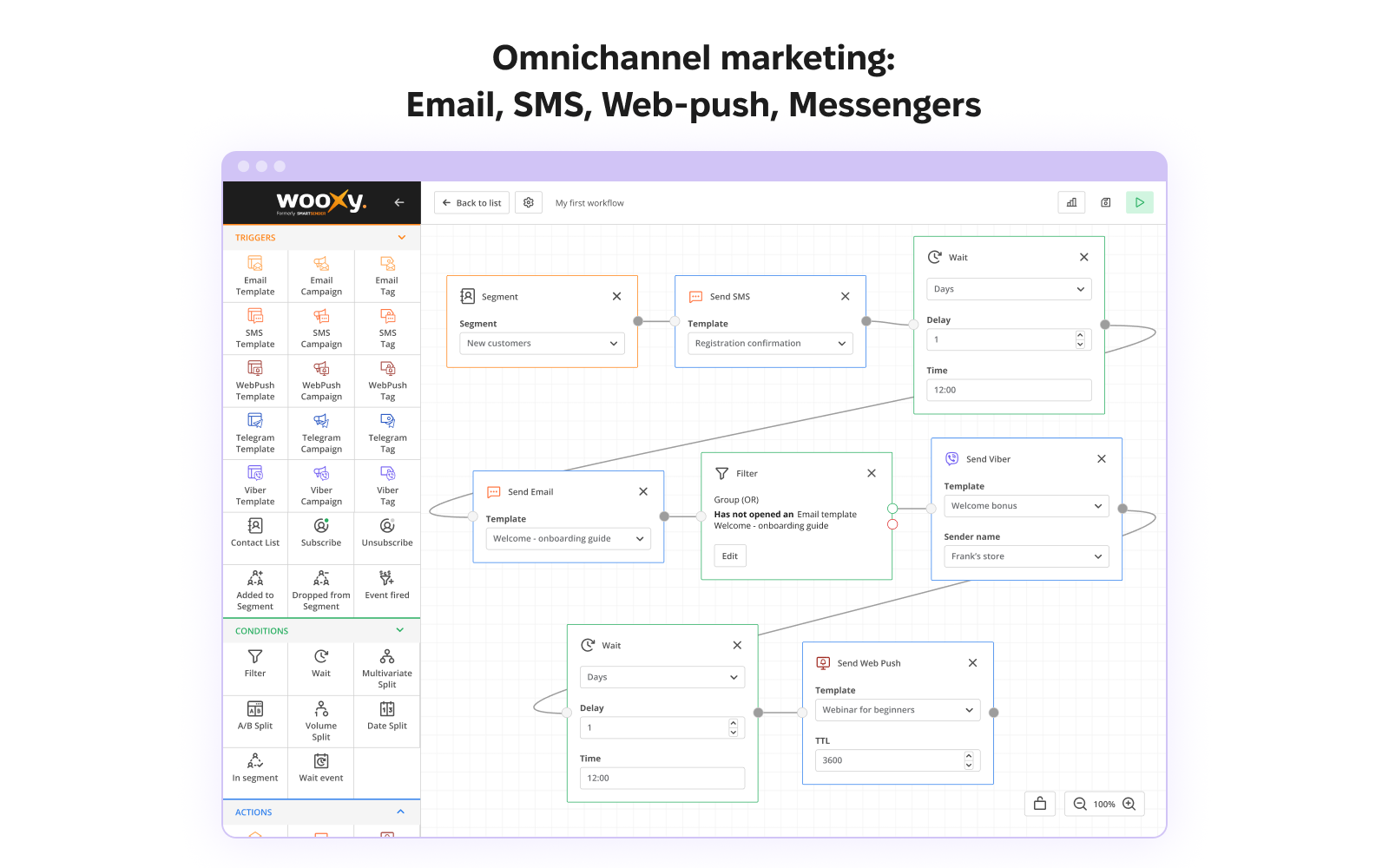This screenshot has height=868, width=1389.
Task: Select the Email Tag trigger
Action: tap(387, 276)
